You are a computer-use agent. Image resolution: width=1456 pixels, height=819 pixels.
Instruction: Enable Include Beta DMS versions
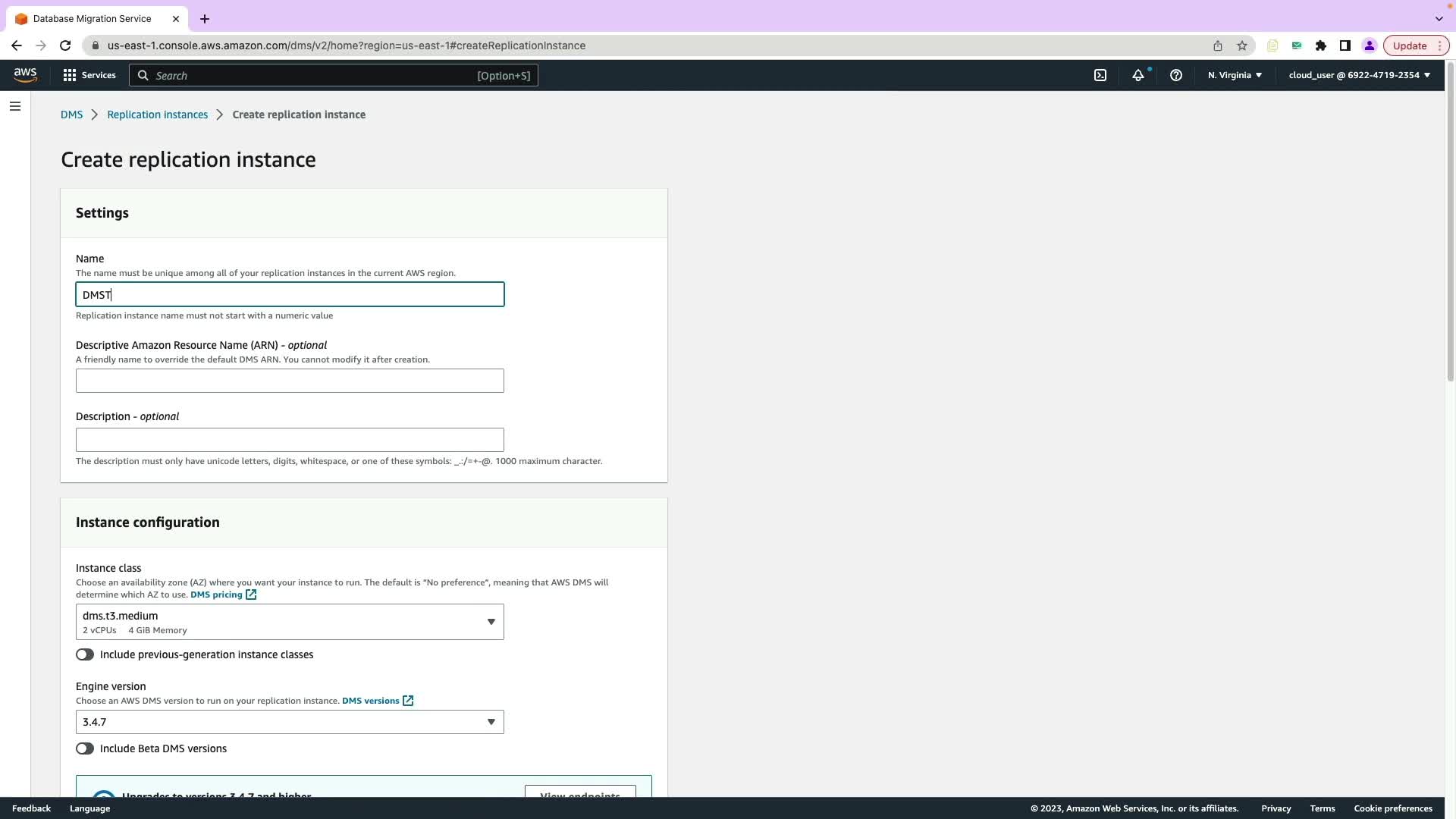[85, 748]
